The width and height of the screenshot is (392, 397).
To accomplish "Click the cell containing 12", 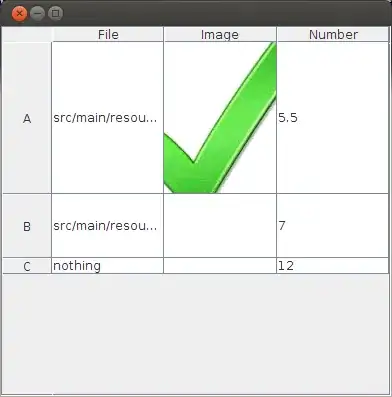I will 333,266.
